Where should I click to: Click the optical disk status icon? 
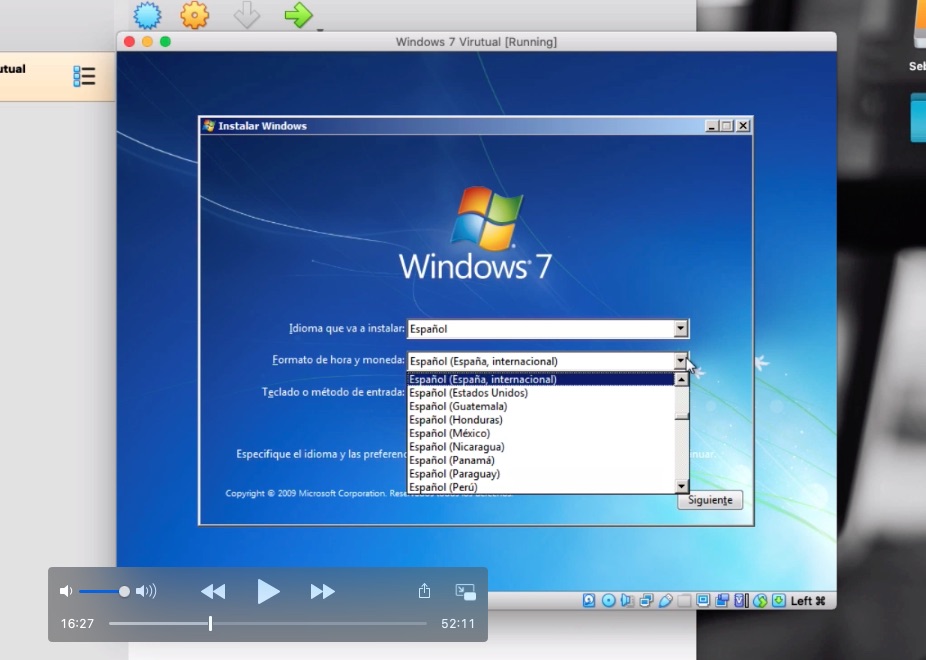point(608,600)
